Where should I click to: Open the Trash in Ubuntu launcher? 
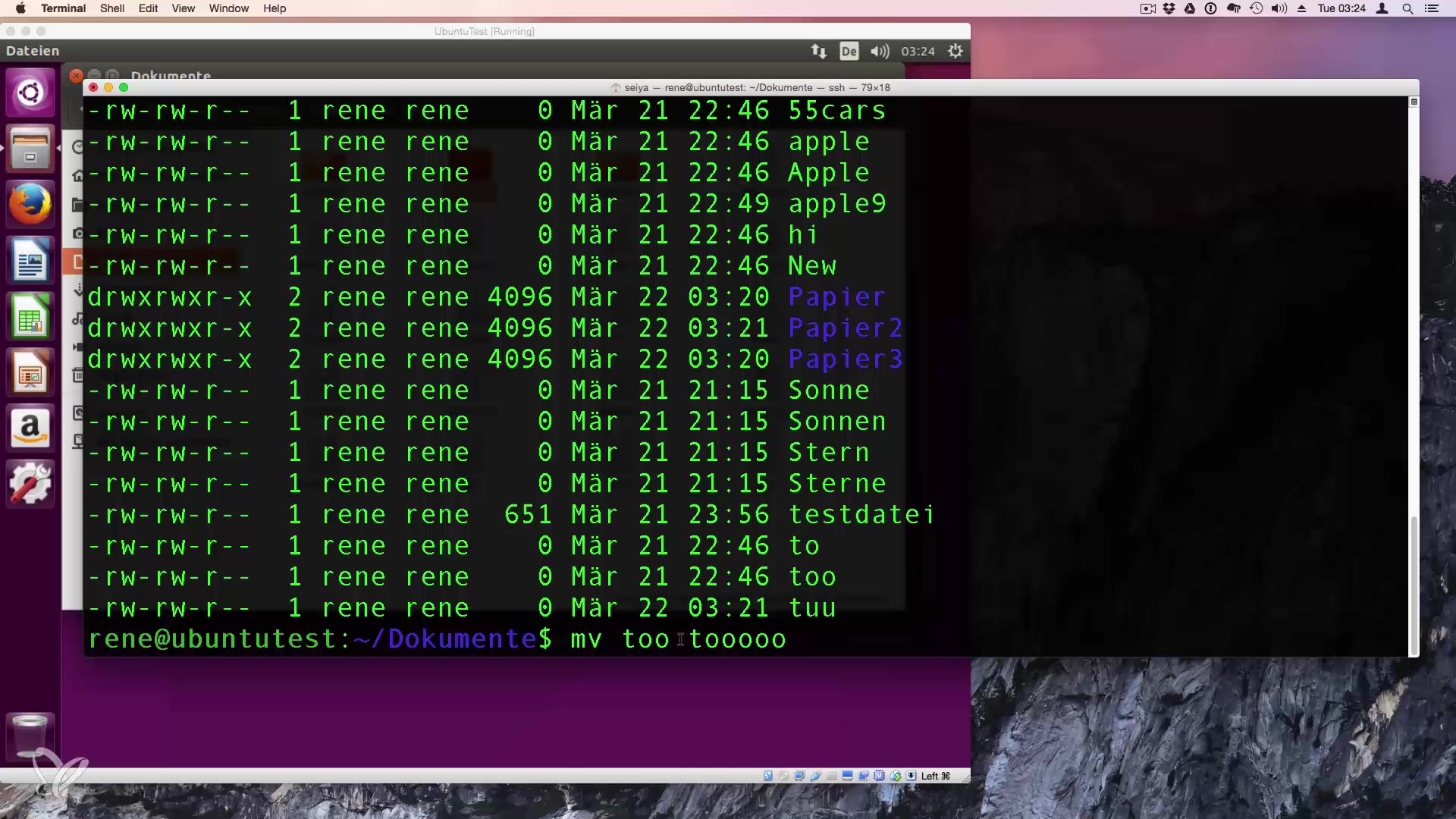(x=30, y=734)
